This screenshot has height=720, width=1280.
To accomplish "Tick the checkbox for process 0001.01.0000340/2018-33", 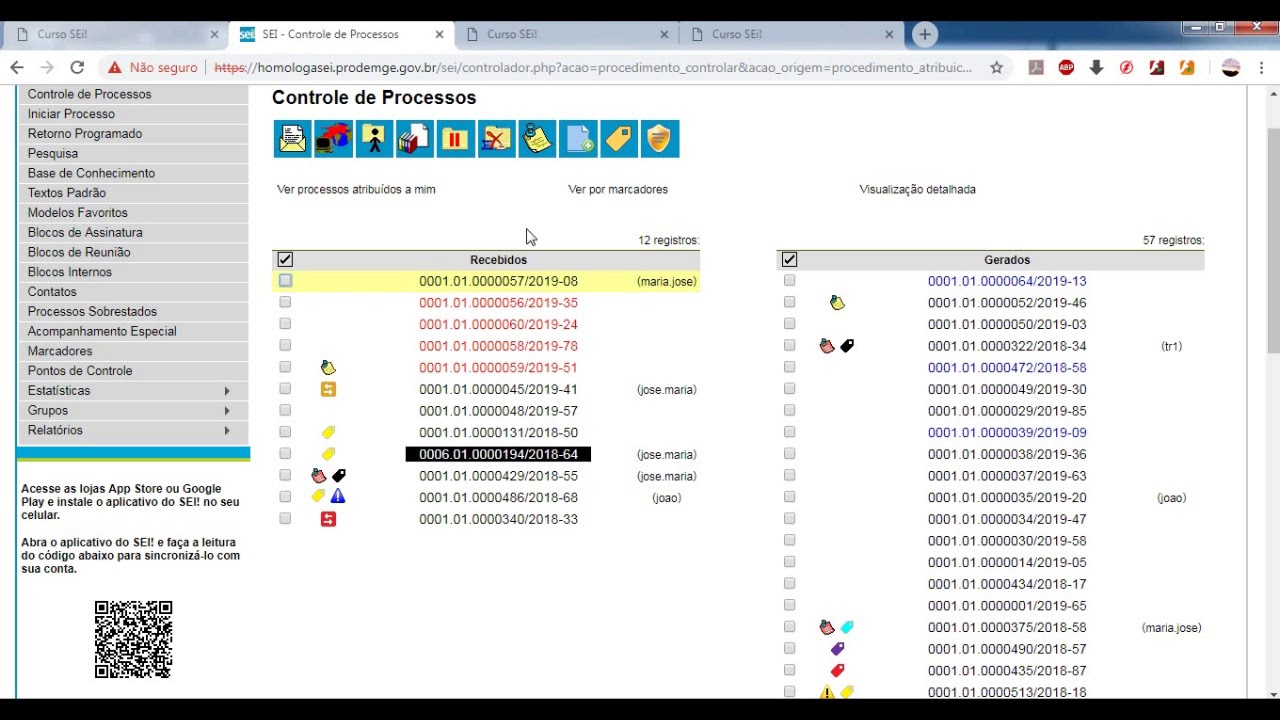I will click(x=285, y=518).
